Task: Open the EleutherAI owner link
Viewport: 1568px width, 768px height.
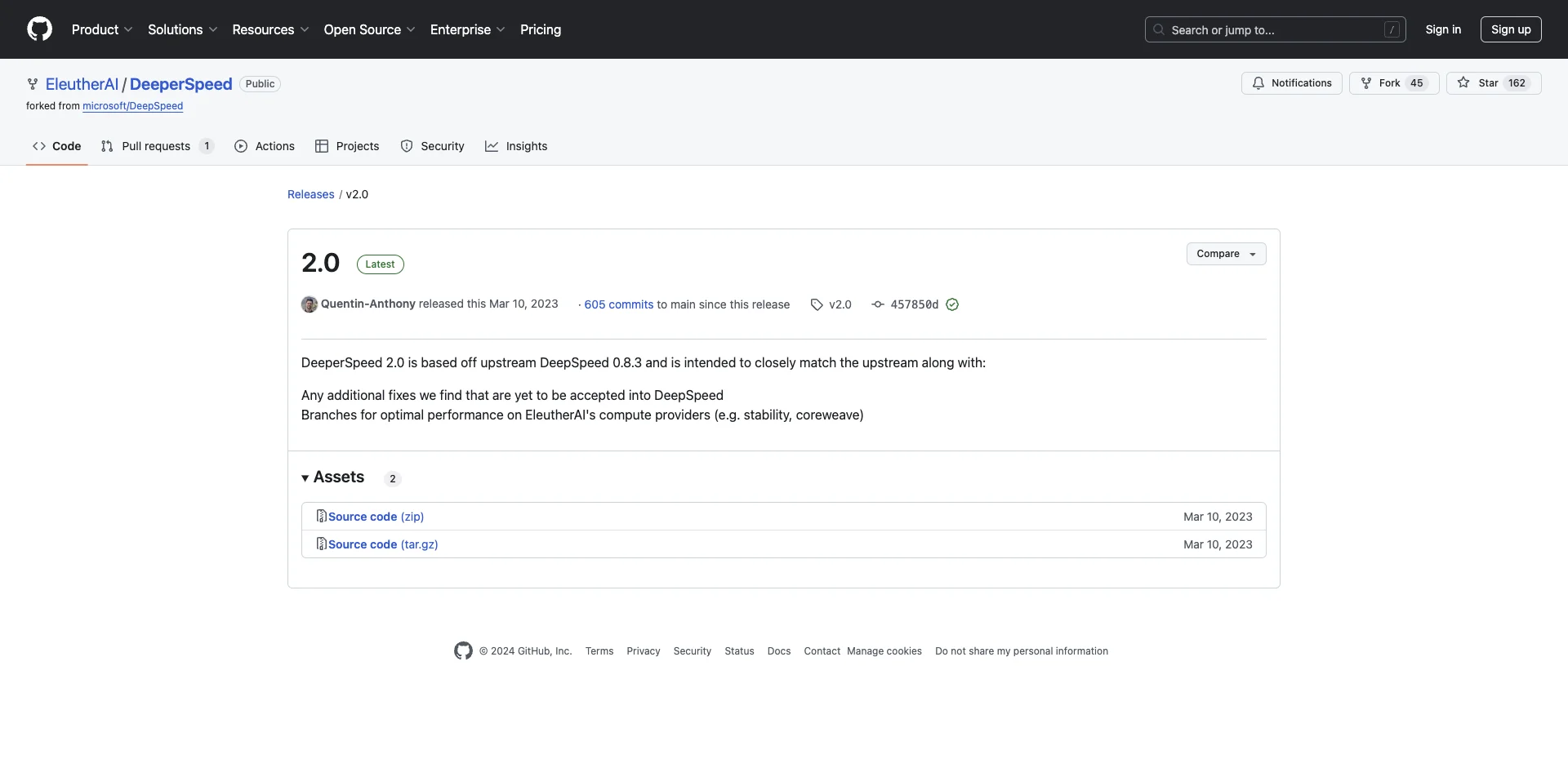Action: click(x=82, y=84)
